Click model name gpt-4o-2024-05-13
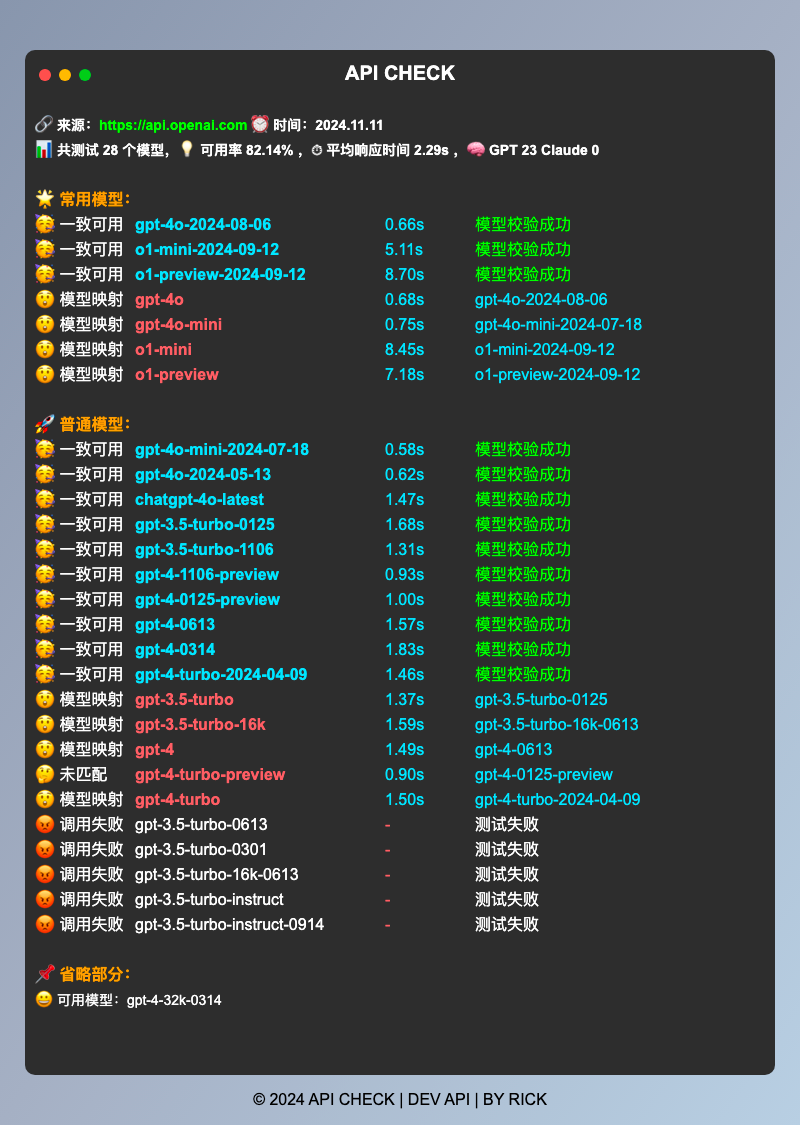The width and height of the screenshot is (800, 1125). point(203,474)
